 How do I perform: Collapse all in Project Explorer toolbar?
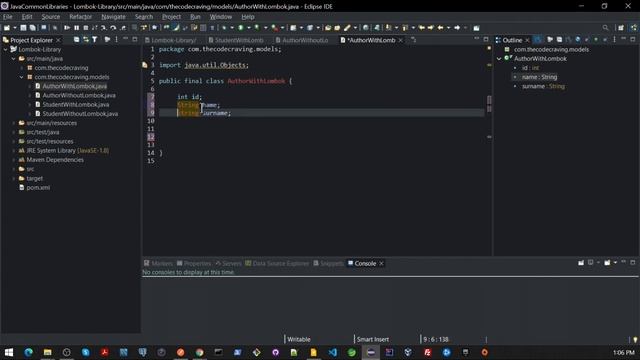click(x=76, y=40)
